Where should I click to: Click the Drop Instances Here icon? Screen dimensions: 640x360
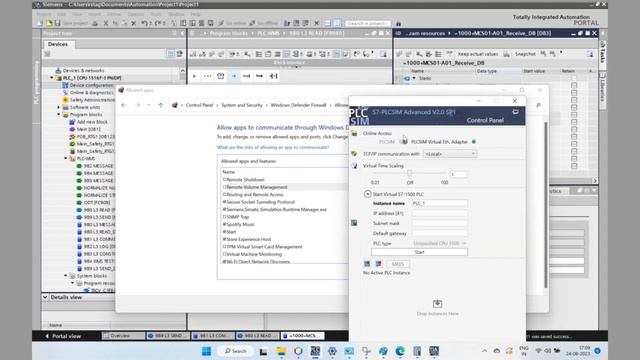437,303
